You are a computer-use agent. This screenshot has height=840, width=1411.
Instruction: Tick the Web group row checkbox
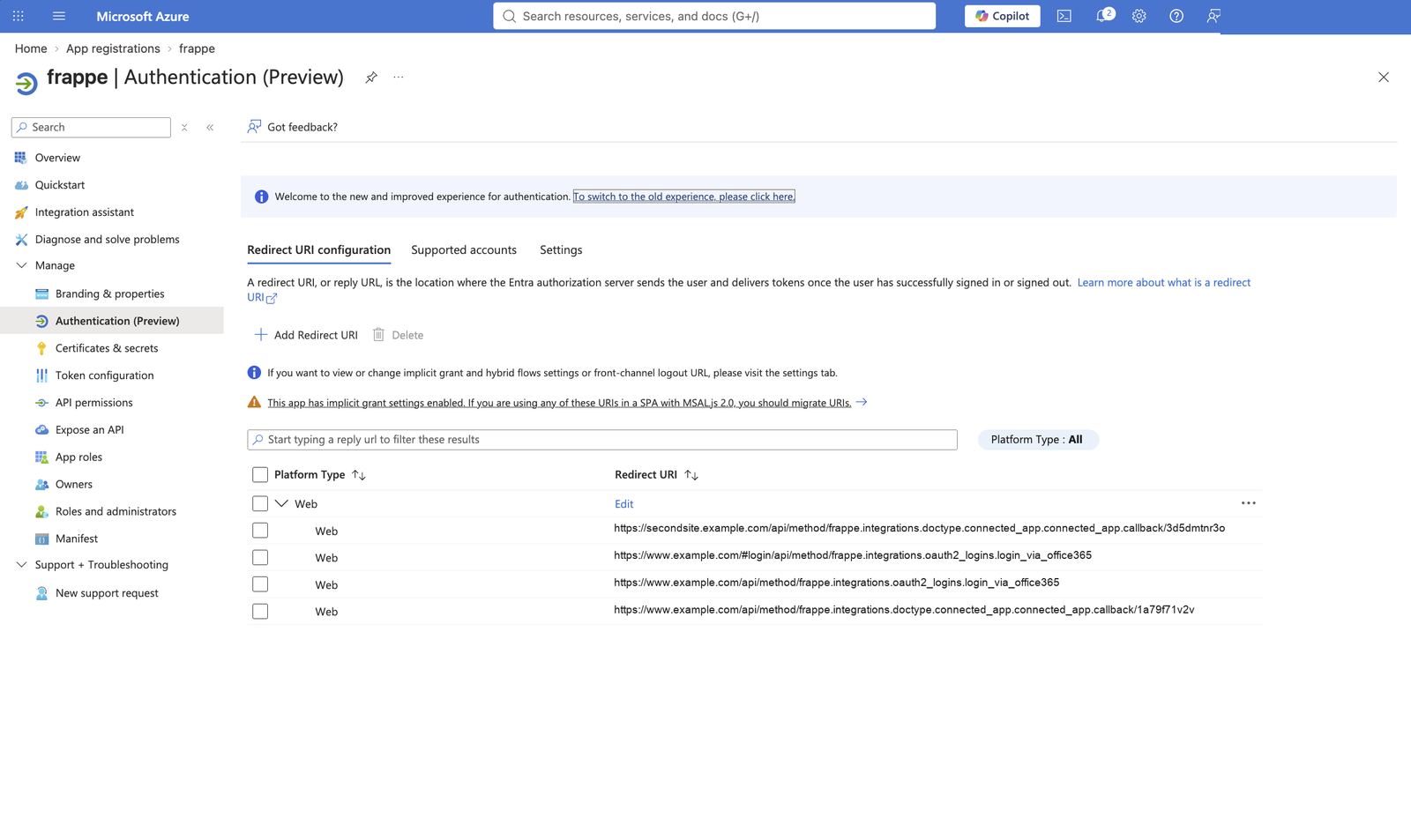coord(260,504)
